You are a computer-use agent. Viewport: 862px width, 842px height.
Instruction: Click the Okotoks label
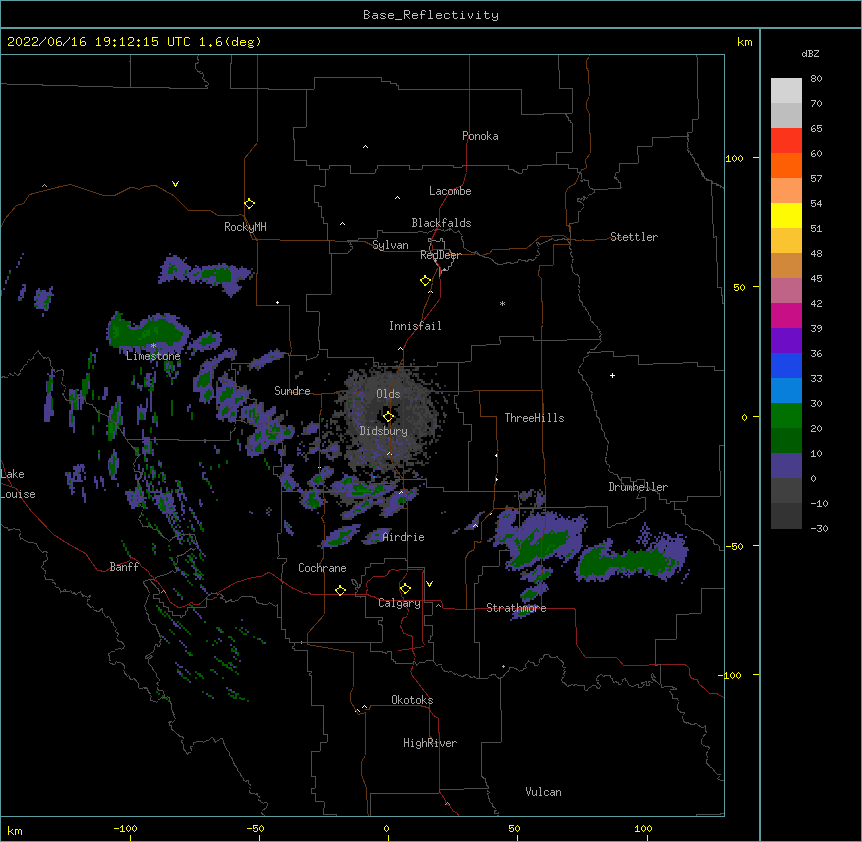[x=412, y=700]
